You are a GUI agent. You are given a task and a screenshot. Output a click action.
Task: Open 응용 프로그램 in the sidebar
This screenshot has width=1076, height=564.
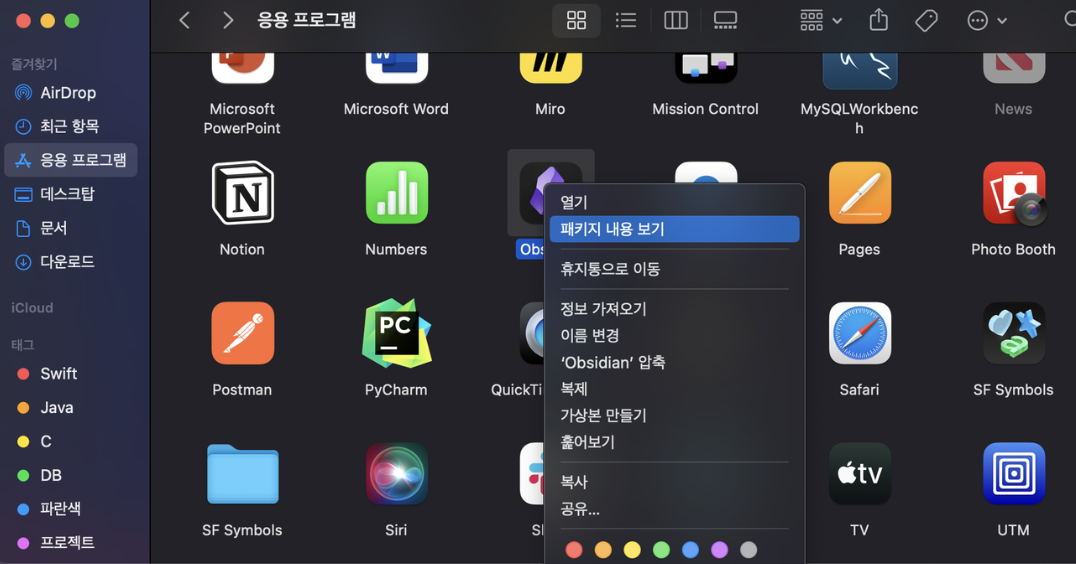tap(71, 160)
